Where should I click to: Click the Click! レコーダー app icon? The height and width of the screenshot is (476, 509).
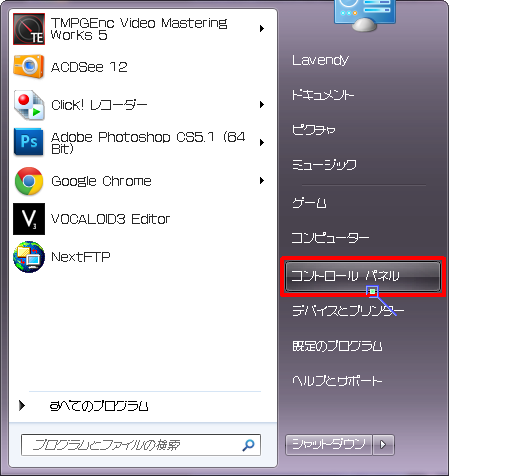pyautogui.click(x=29, y=105)
